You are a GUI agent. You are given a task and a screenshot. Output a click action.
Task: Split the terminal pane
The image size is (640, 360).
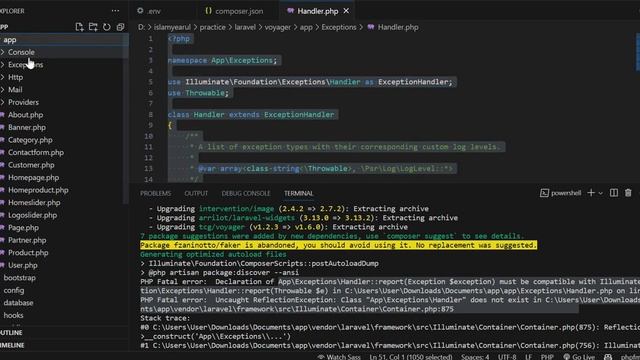click(x=613, y=193)
